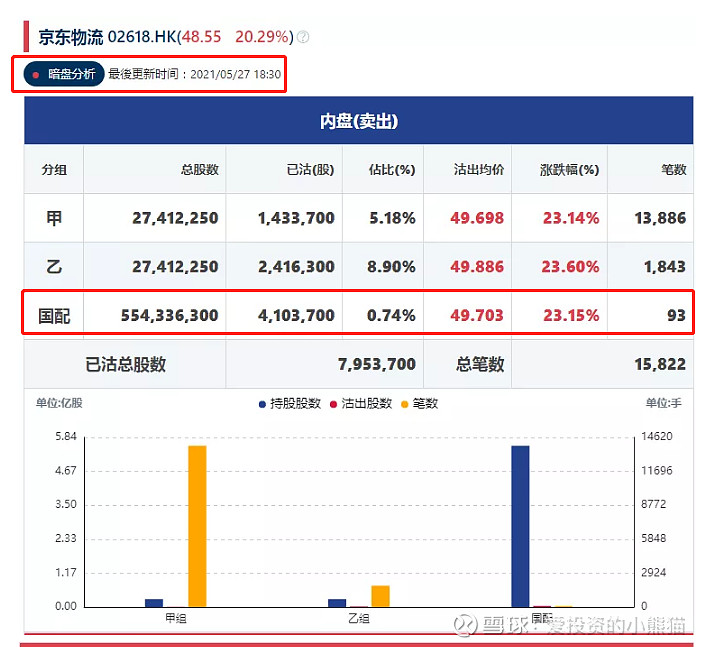The height and width of the screenshot is (647, 706).
Task: Select the 国配 group row label
Action: [x=54, y=316]
